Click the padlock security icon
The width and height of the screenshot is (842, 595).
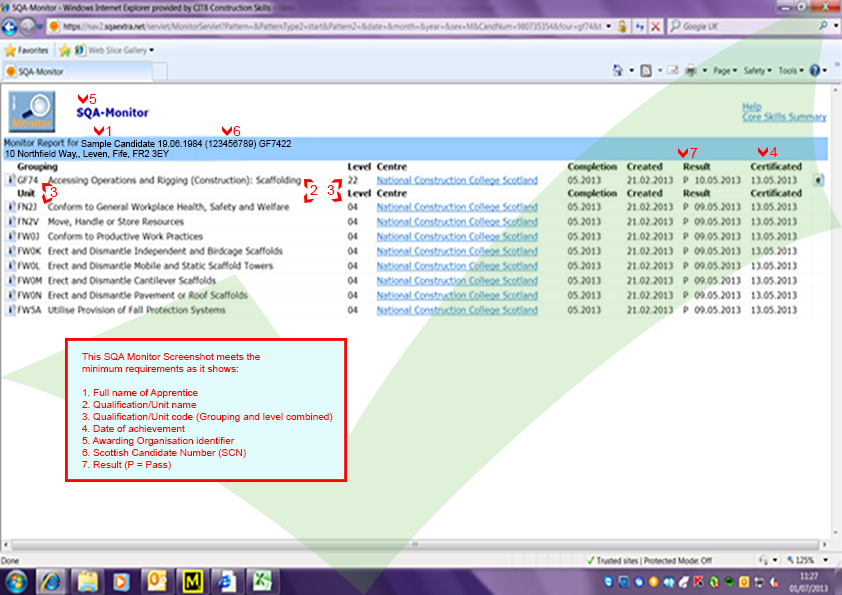(622, 26)
